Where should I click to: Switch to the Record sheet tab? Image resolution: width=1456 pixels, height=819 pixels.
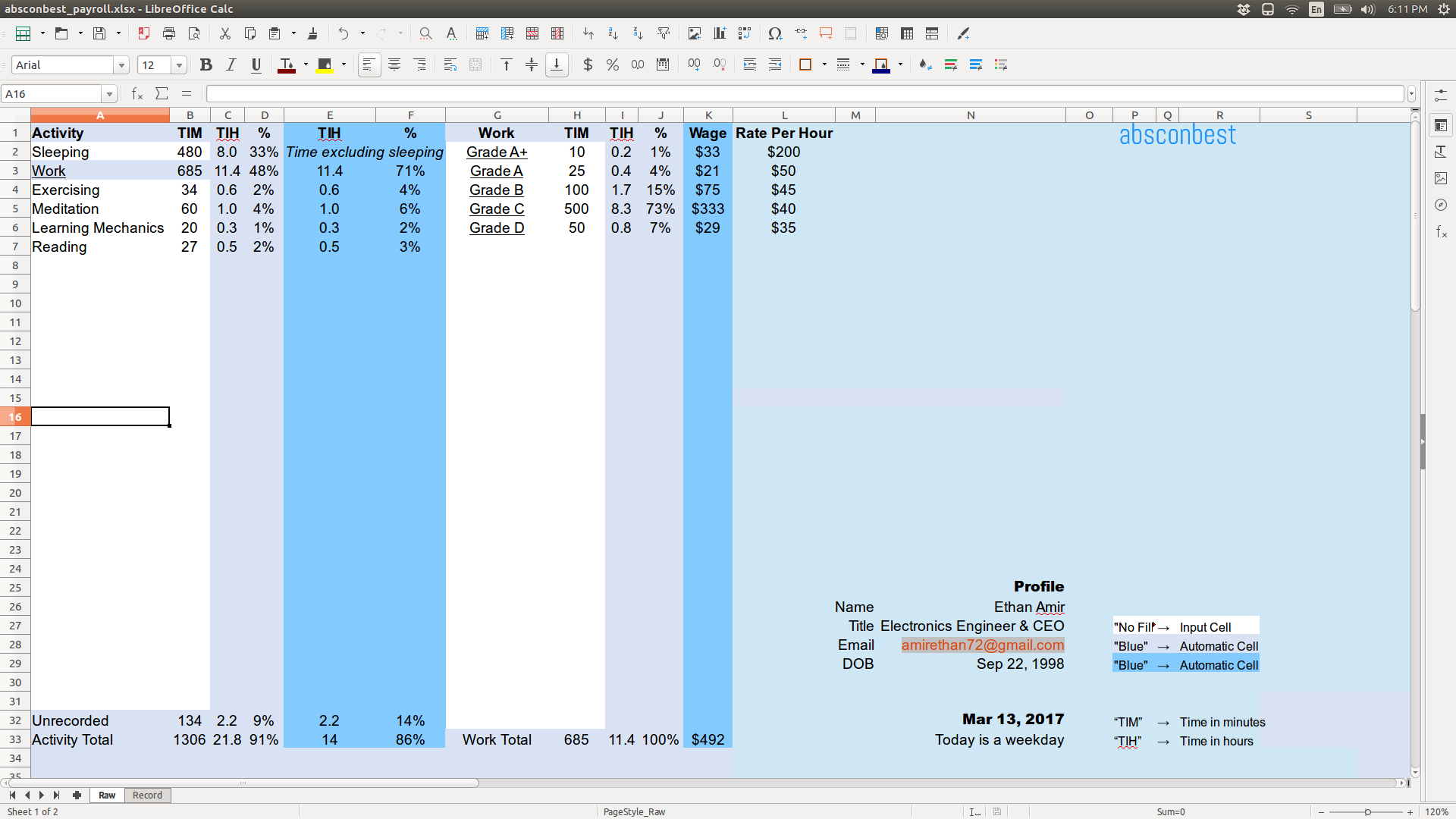(147, 795)
